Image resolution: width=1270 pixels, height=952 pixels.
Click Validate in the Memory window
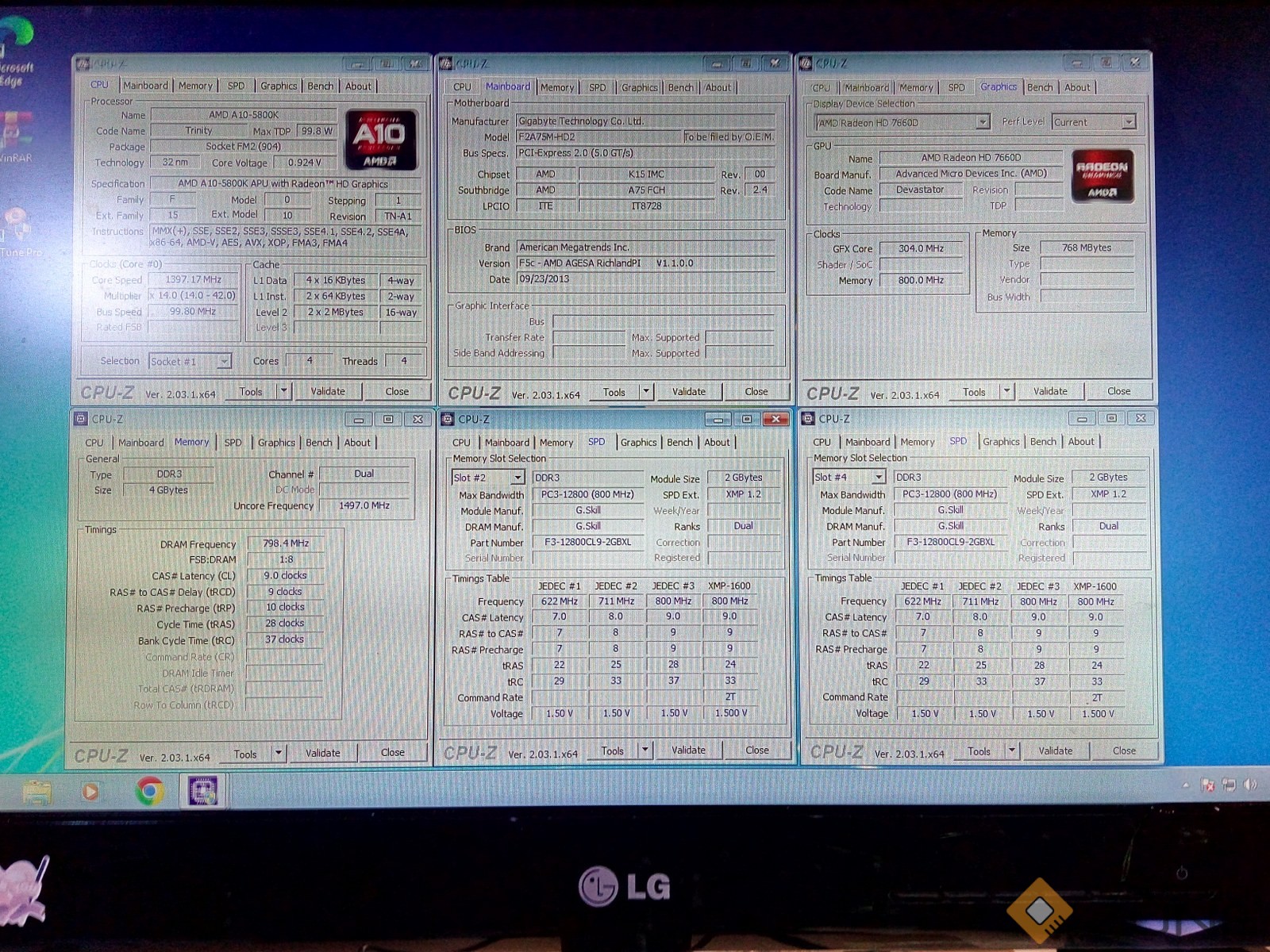[323, 753]
